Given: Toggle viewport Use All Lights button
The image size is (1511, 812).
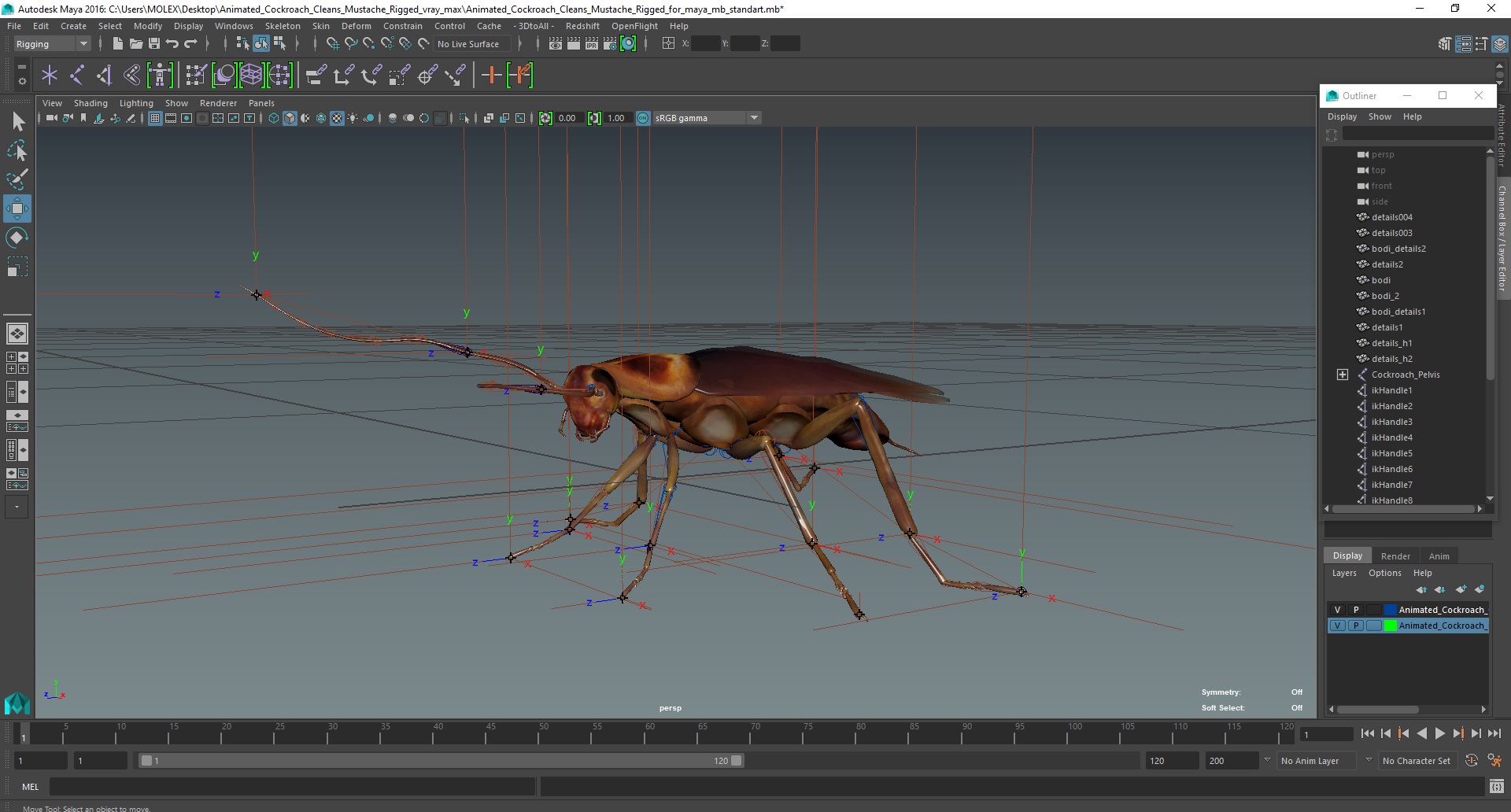Looking at the screenshot, I should [353, 118].
